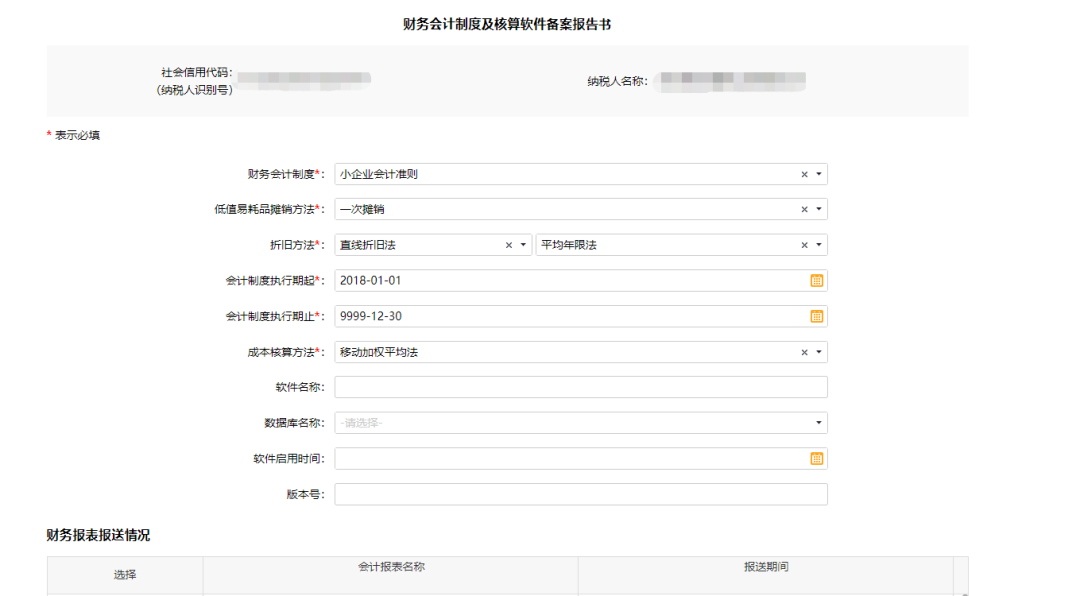This screenshot has height=596, width=1080.
Task: Open calendar for 会计制度执行期止 date
Action: click(816, 316)
